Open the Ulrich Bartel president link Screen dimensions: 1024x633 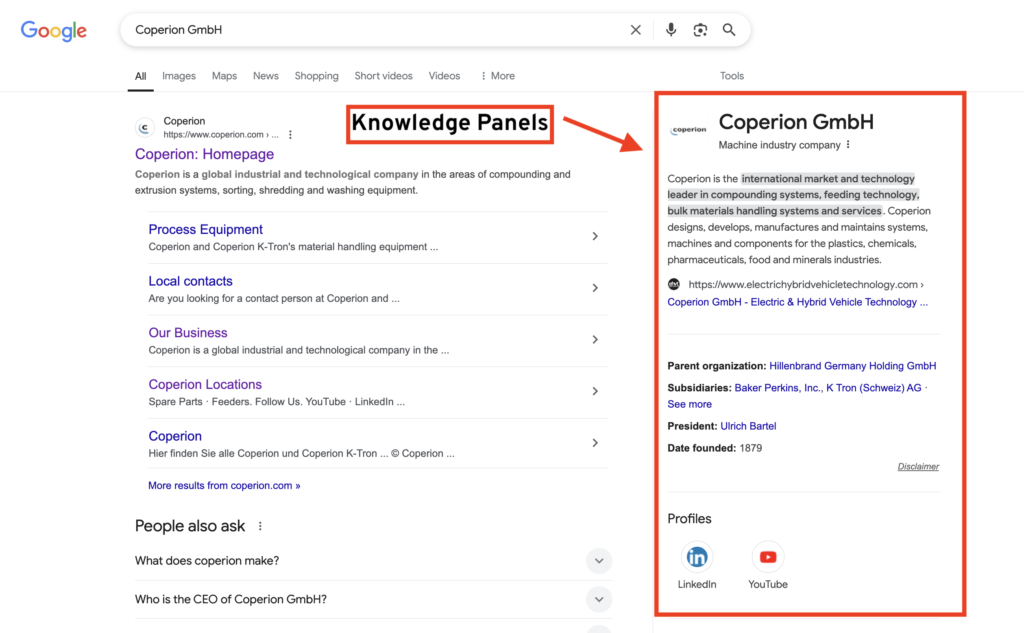(748, 426)
